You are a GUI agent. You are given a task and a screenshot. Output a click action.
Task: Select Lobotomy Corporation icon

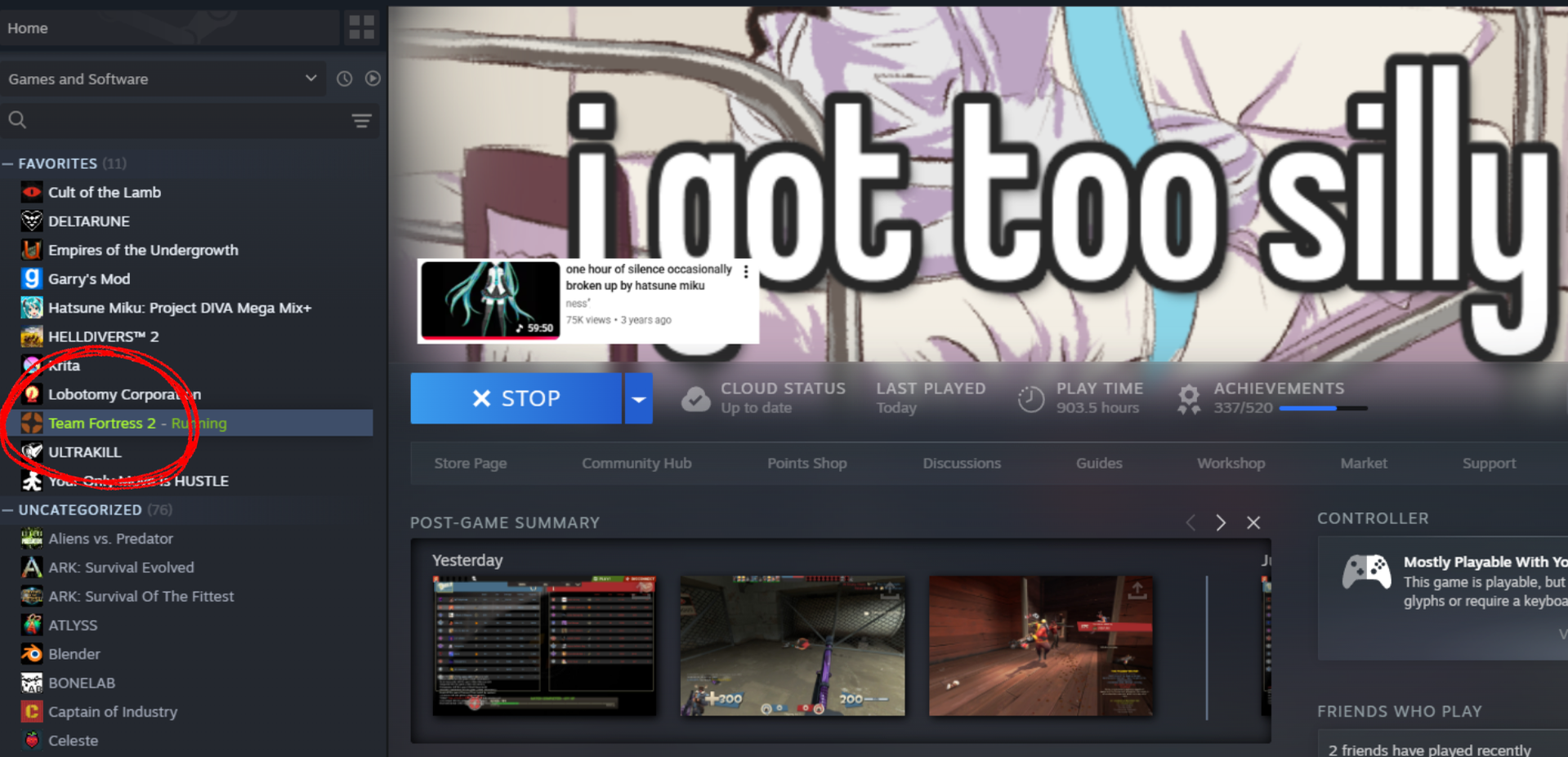click(x=32, y=394)
